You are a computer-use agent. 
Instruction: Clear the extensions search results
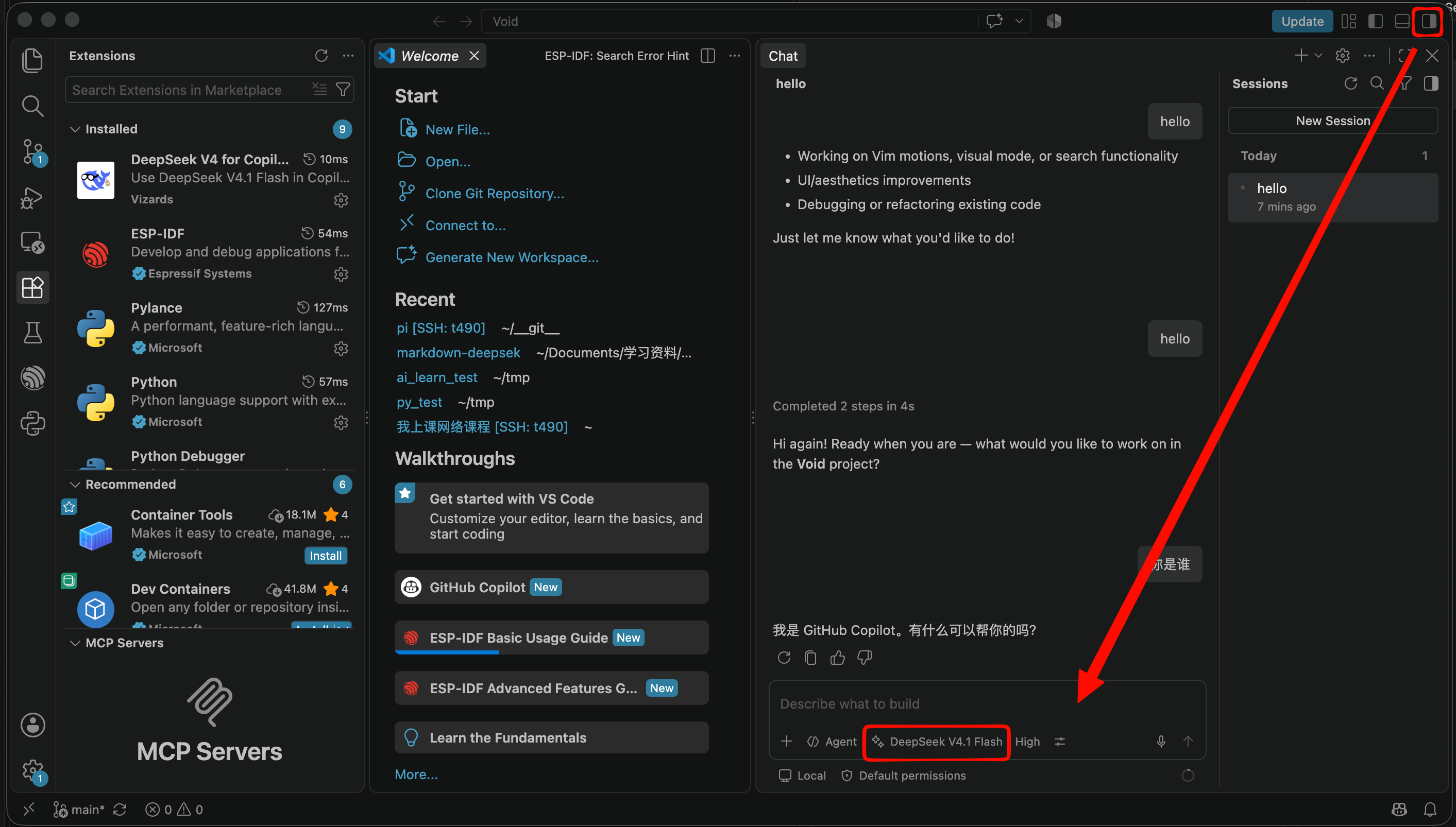pos(319,89)
